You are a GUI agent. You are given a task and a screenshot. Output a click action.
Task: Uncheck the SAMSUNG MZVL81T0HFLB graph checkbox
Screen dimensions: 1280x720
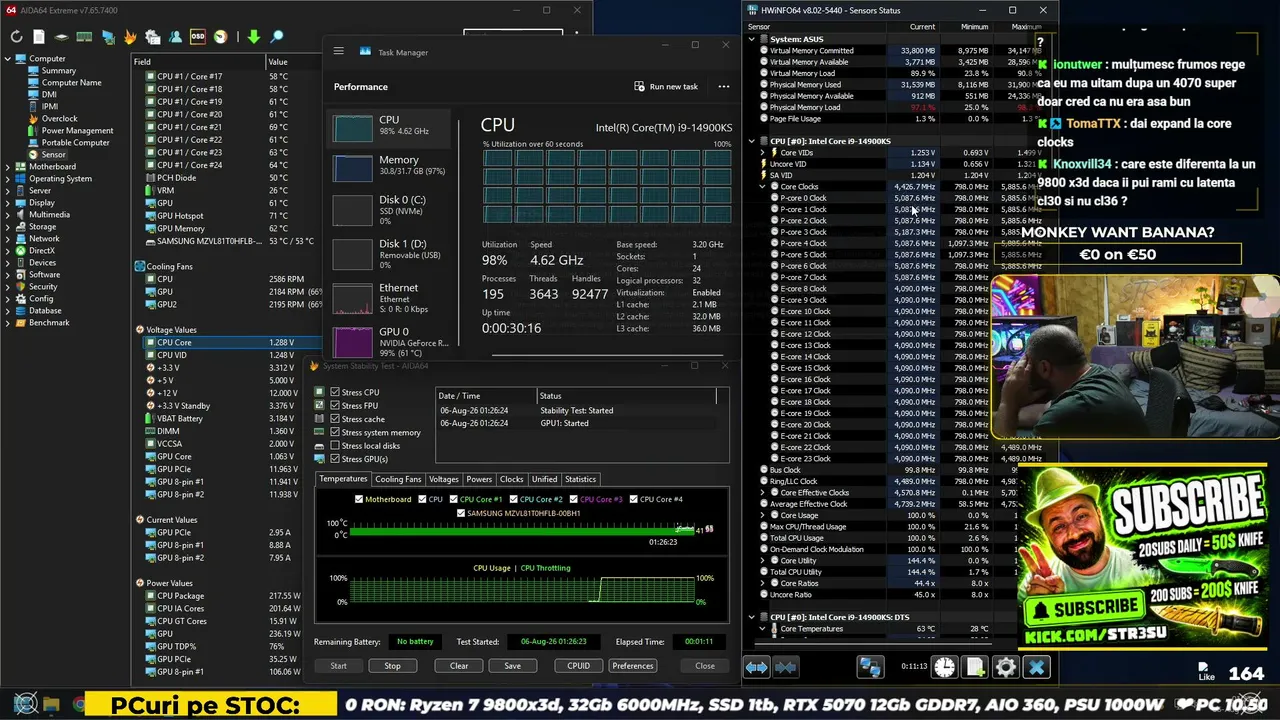(x=461, y=513)
